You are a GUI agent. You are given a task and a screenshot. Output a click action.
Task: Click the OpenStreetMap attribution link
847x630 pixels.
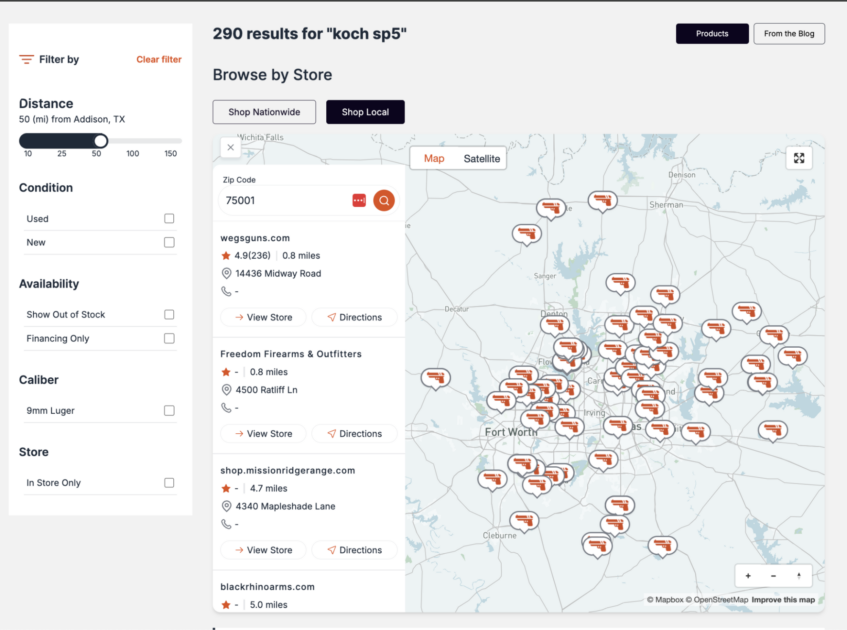(x=717, y=600)
